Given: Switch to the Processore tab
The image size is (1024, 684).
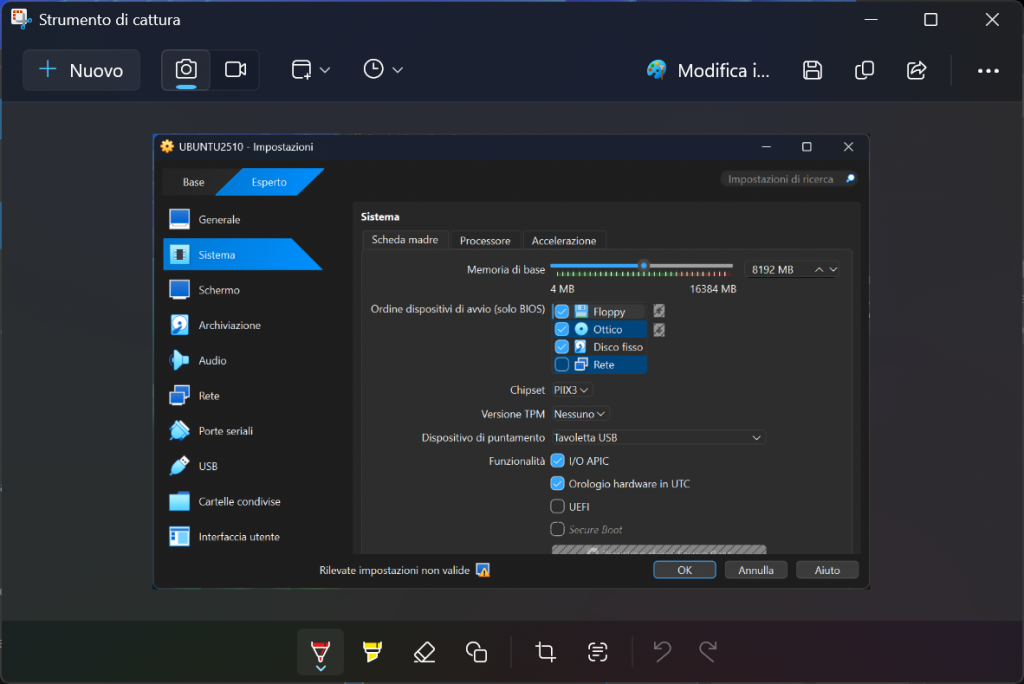Looking at the screenshot, I should click(485, 241).
